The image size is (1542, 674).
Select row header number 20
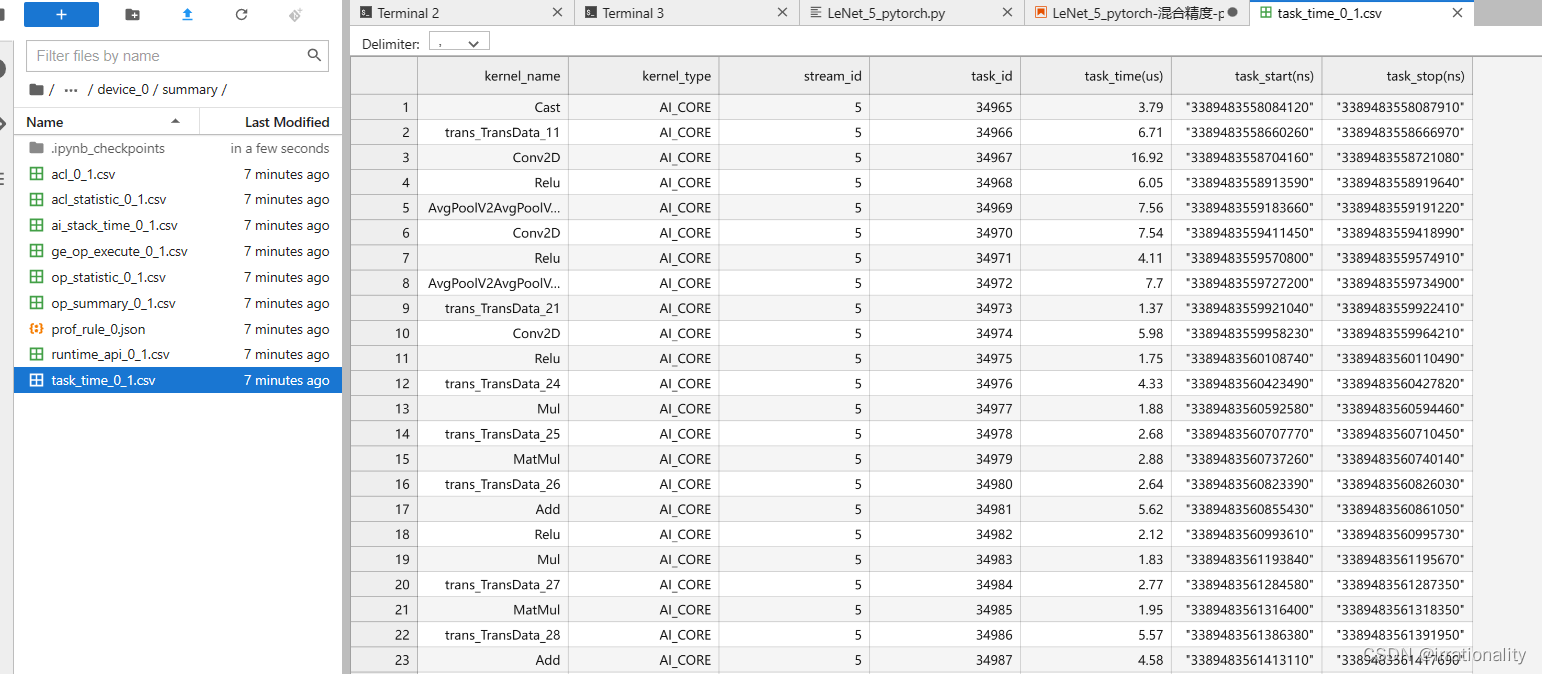pyautogui.click(x=384, y=584)
